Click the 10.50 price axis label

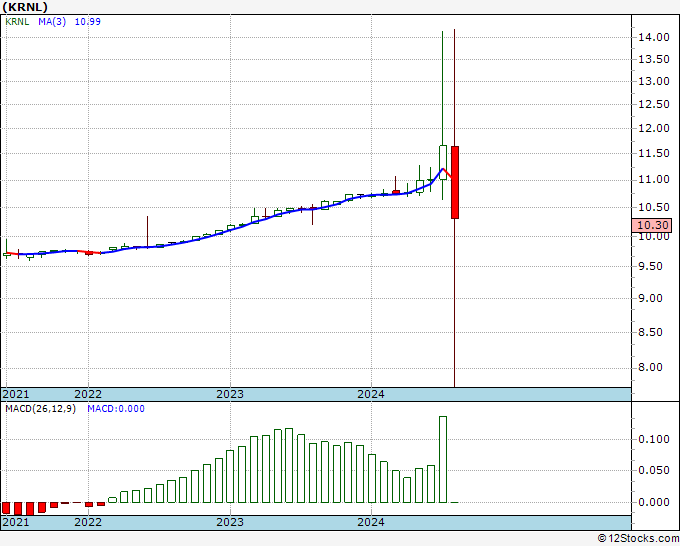tap(654, 207)
